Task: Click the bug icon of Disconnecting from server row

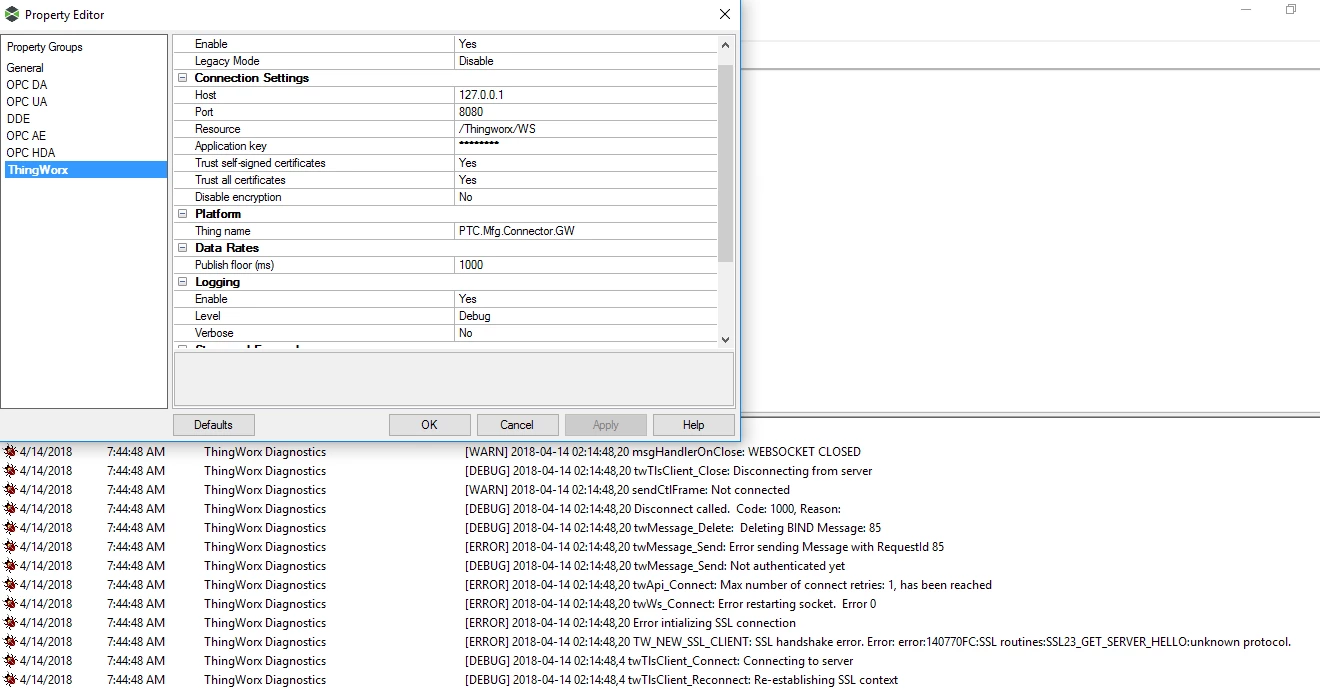Action: click(x=10, y=471)
